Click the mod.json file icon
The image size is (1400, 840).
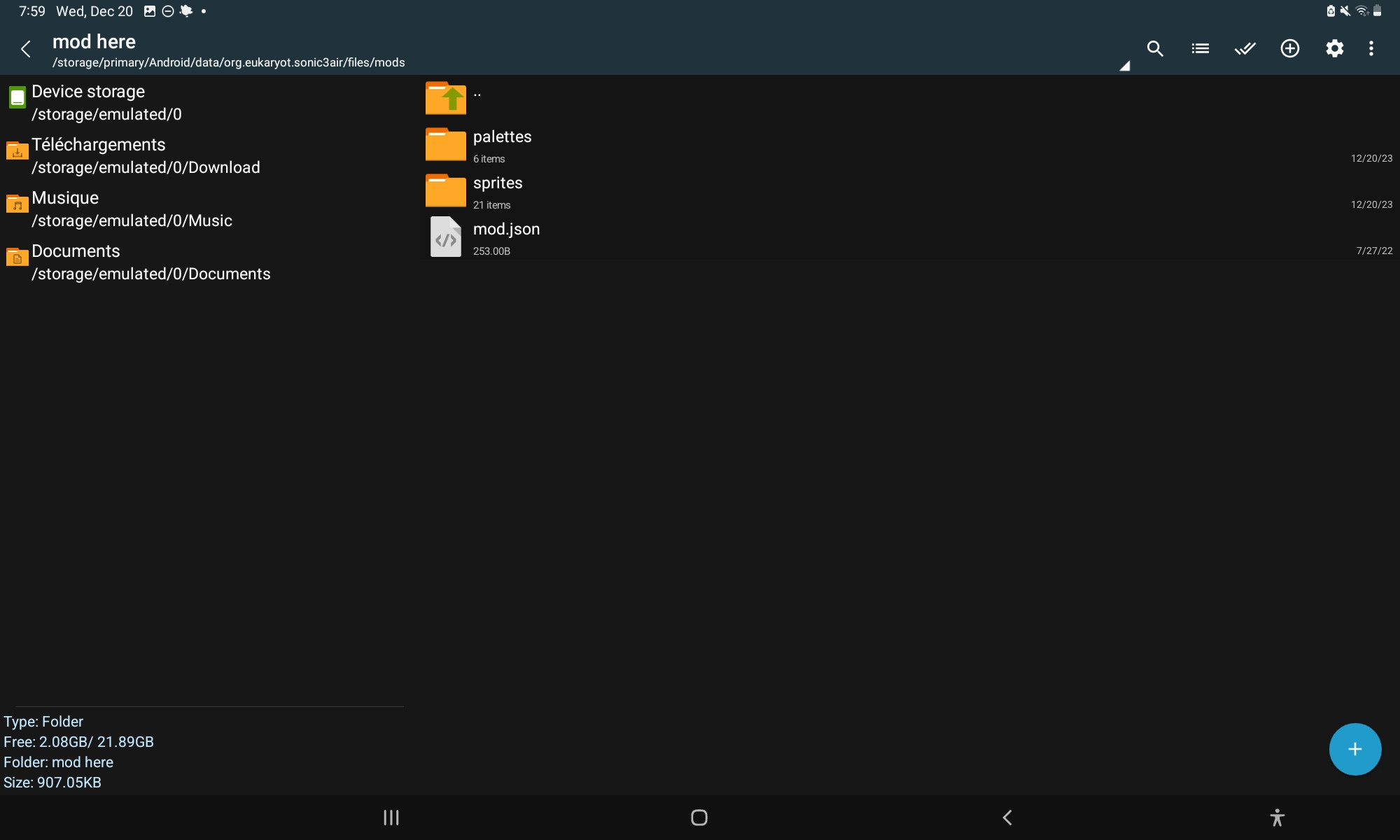(x=446, y=237)
